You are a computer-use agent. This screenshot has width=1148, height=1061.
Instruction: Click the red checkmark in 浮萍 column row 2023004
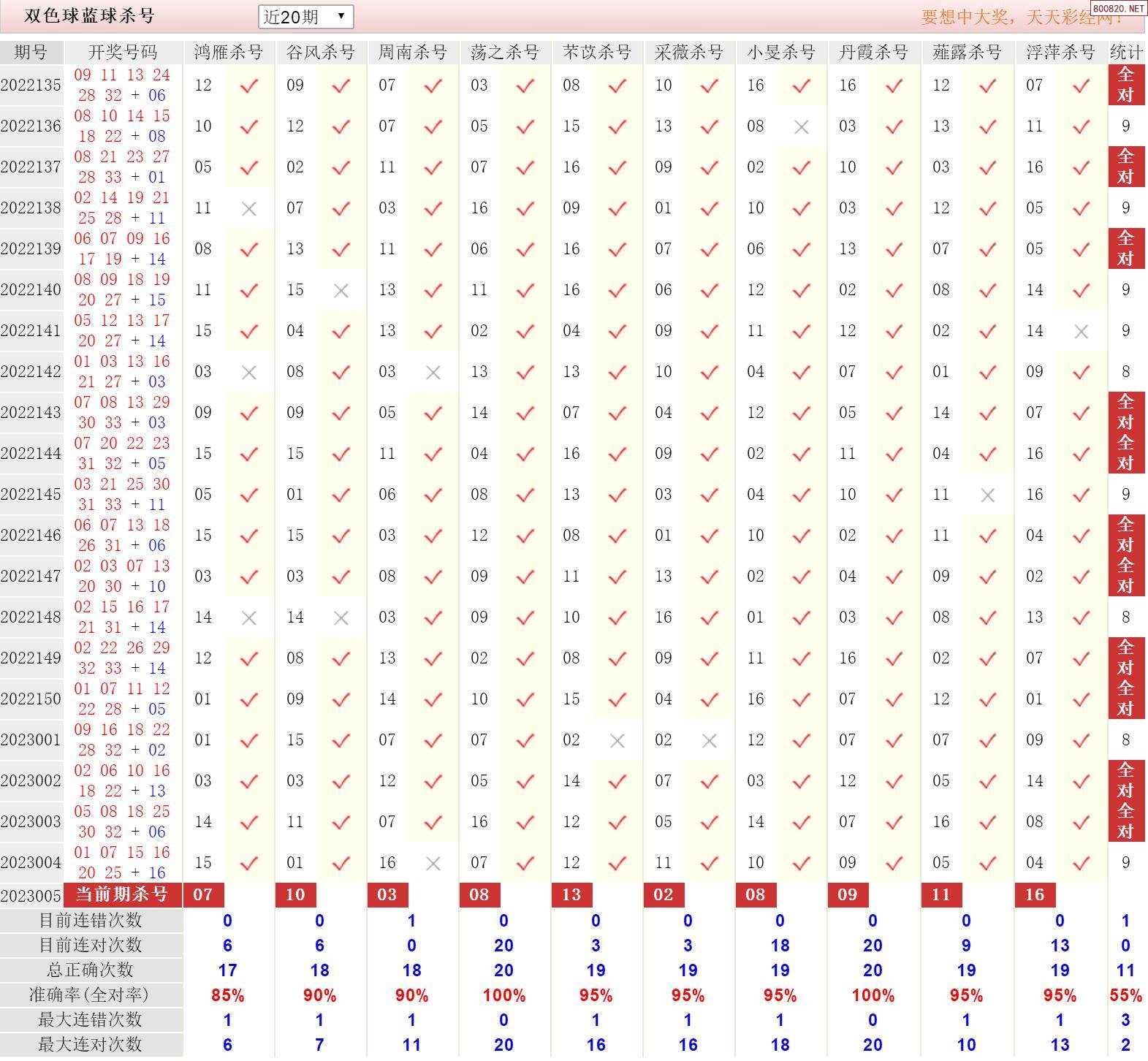[x=1082, y=863]
